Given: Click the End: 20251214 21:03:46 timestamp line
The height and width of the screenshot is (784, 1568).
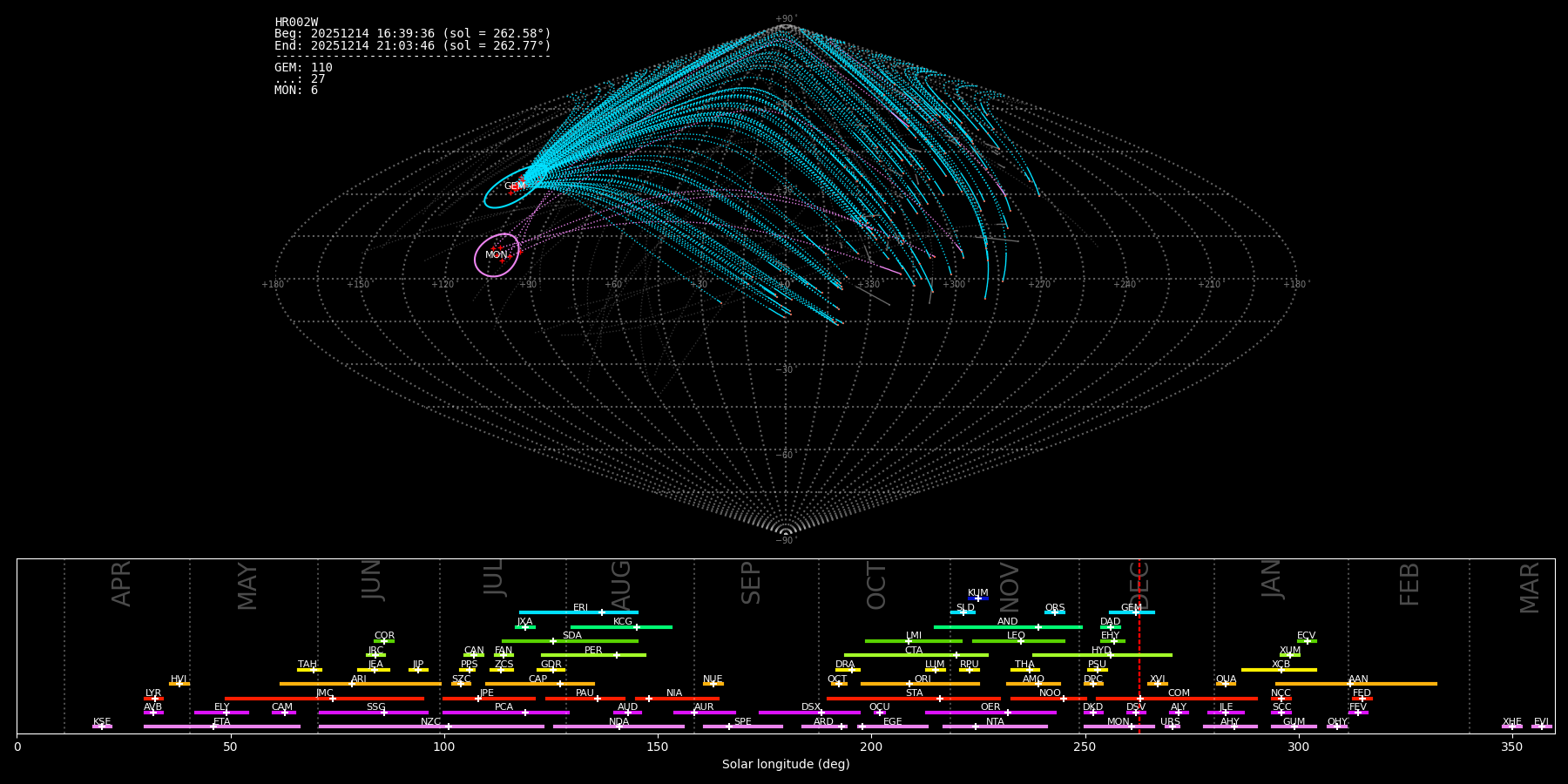Looking at the screenshot, I should [413, 45].
